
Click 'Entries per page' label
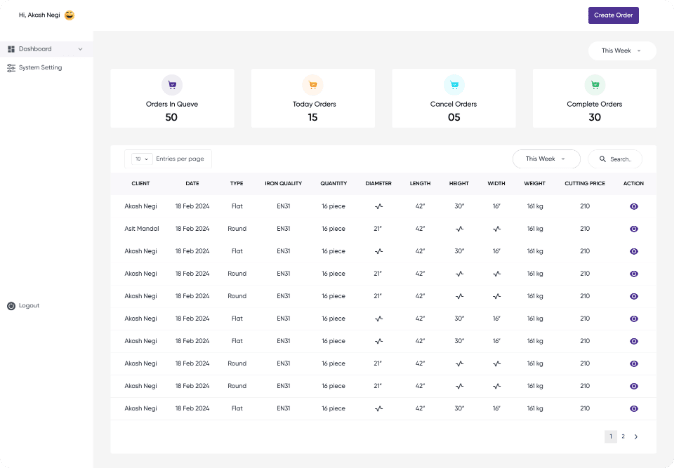(x=180, y=159)
